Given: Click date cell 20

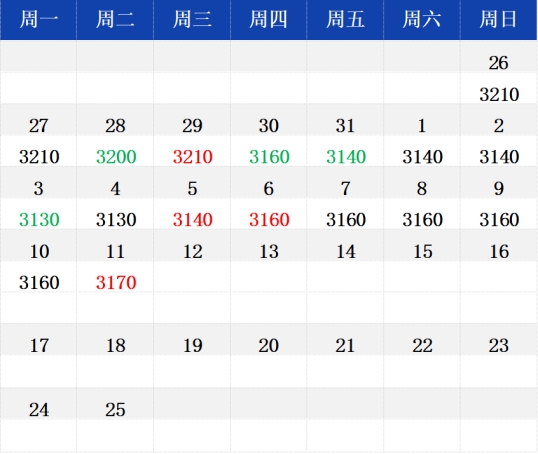Looking at the screenshot, I should pyautogui.click(x=269, y=346).
